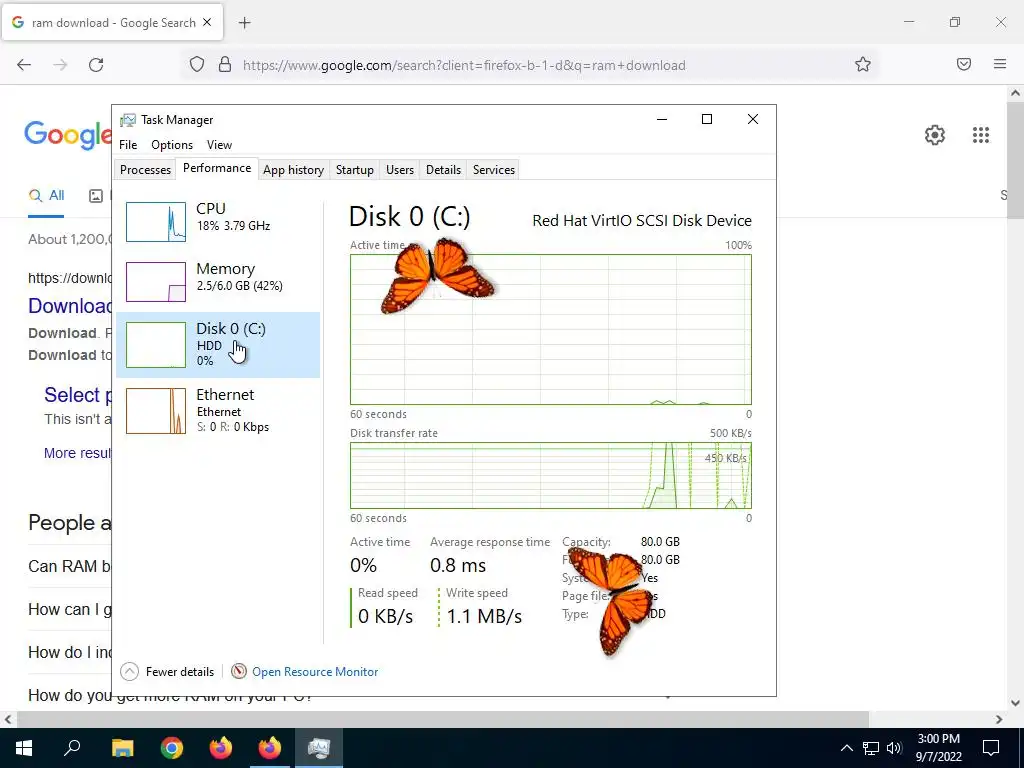
Task: Click the Firefox address bar URL
Action: pos(464,65)
